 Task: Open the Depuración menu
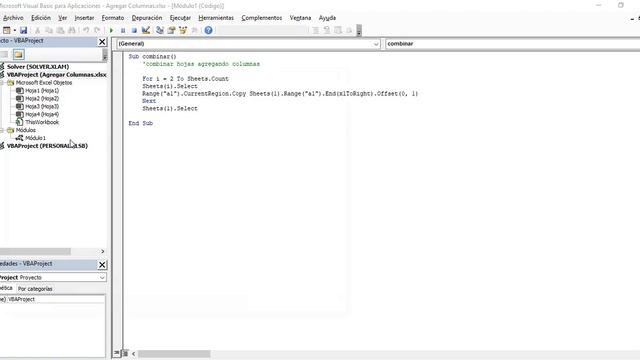coord(147,18)
